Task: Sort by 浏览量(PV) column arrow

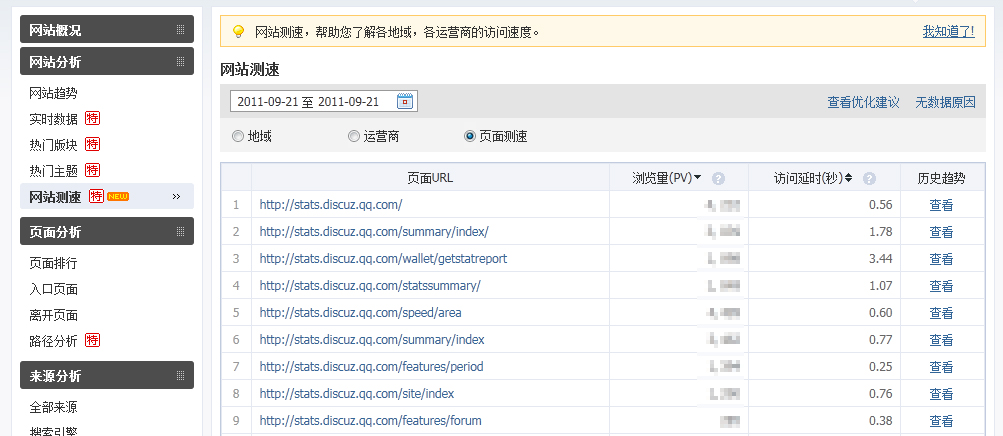Action: click(x=697, y=178)
